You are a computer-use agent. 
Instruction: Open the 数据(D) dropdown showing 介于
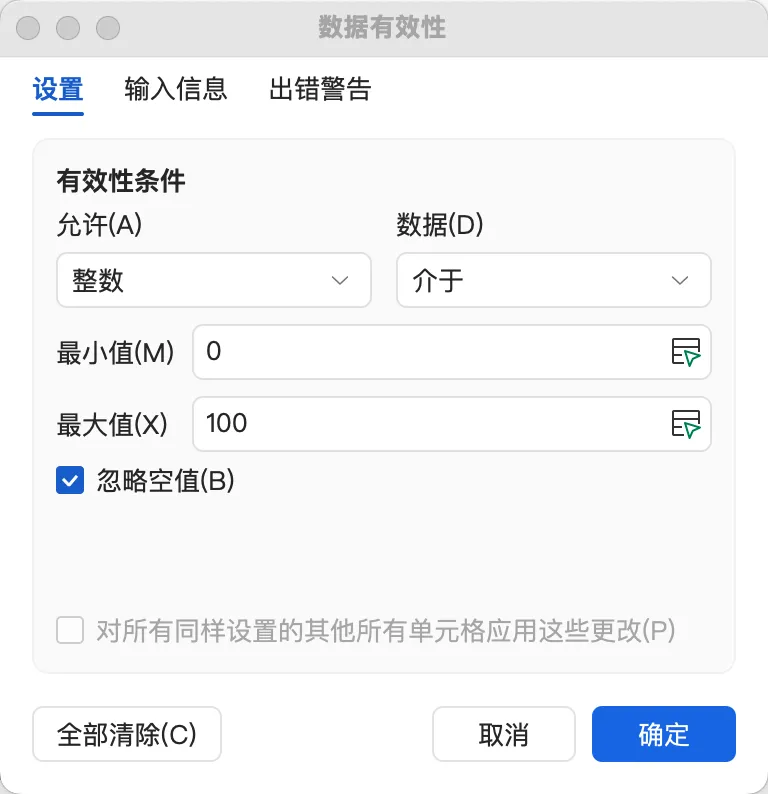[x=554, y=280]
